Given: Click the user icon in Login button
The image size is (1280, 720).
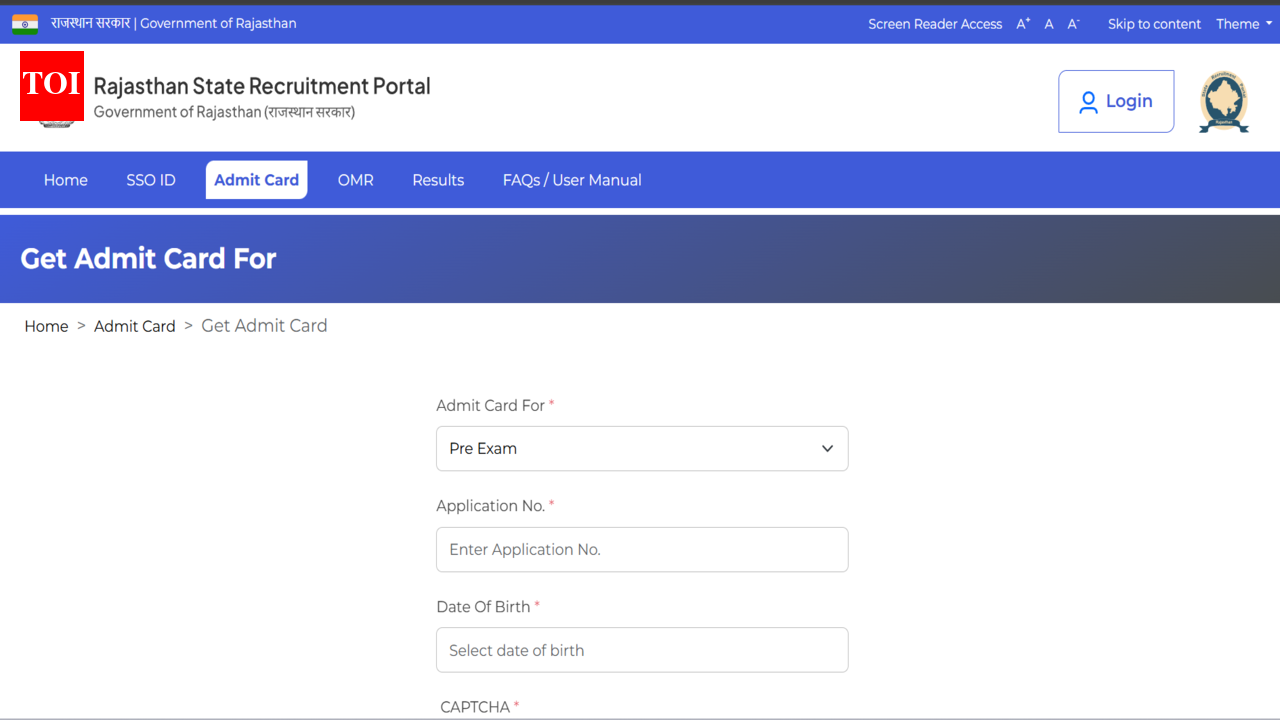Looking at the screenshot, I should tap(1088, 102).
